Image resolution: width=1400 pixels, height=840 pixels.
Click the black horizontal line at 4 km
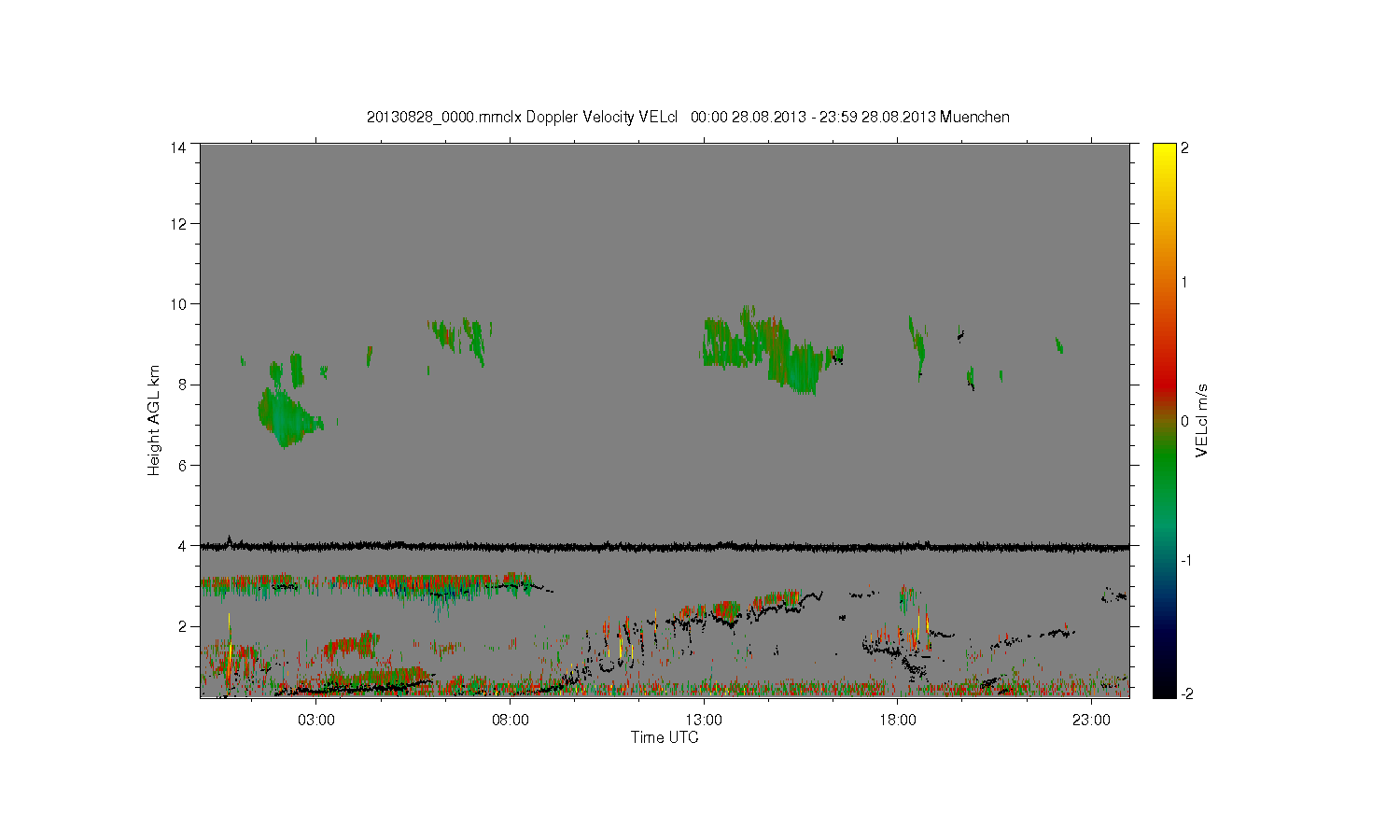click(x=665, y=547)
